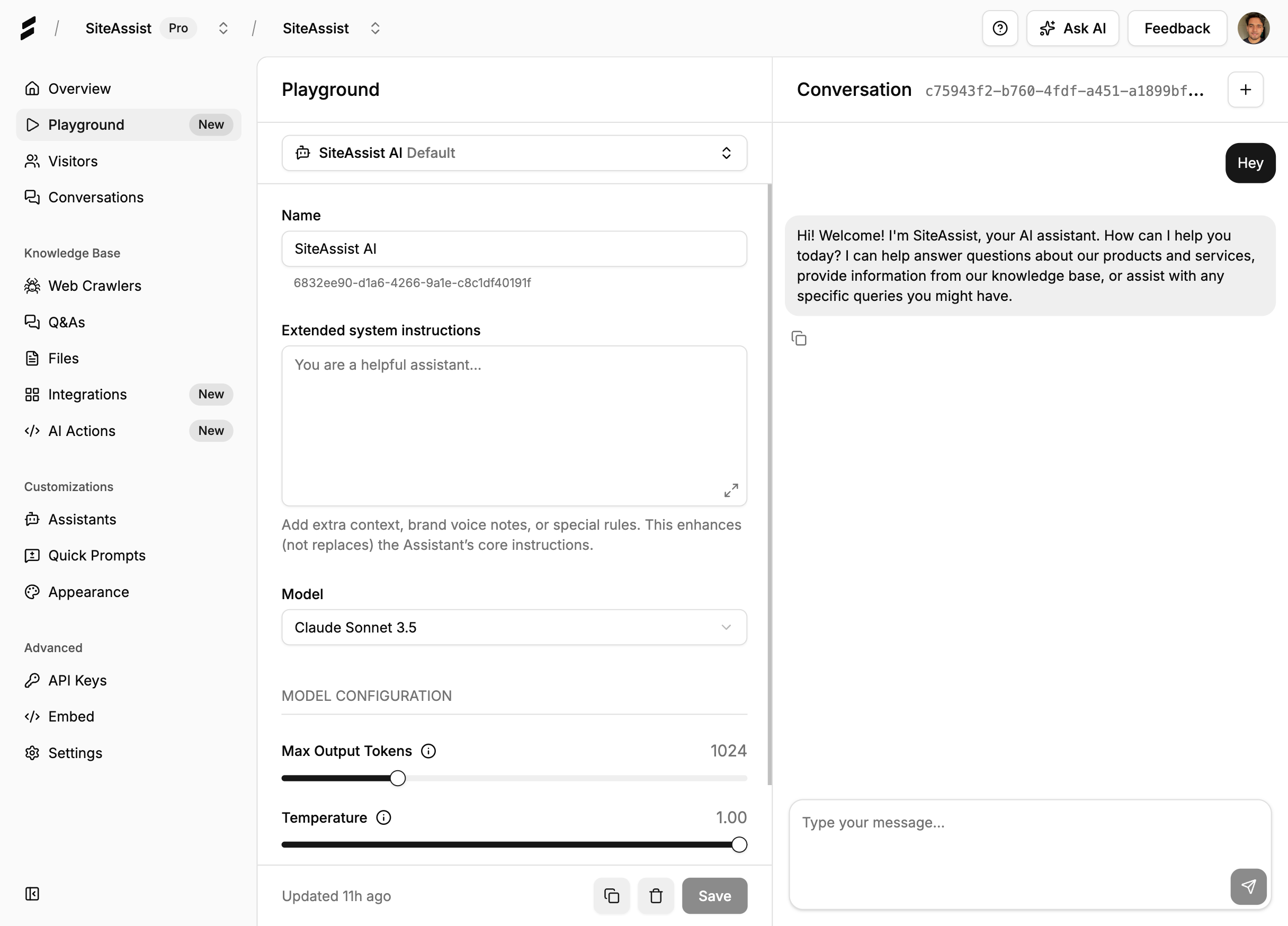Send message with paper plane icon
The image size is (1288, 926).
pyautogui.click(x=1248, y=886)
